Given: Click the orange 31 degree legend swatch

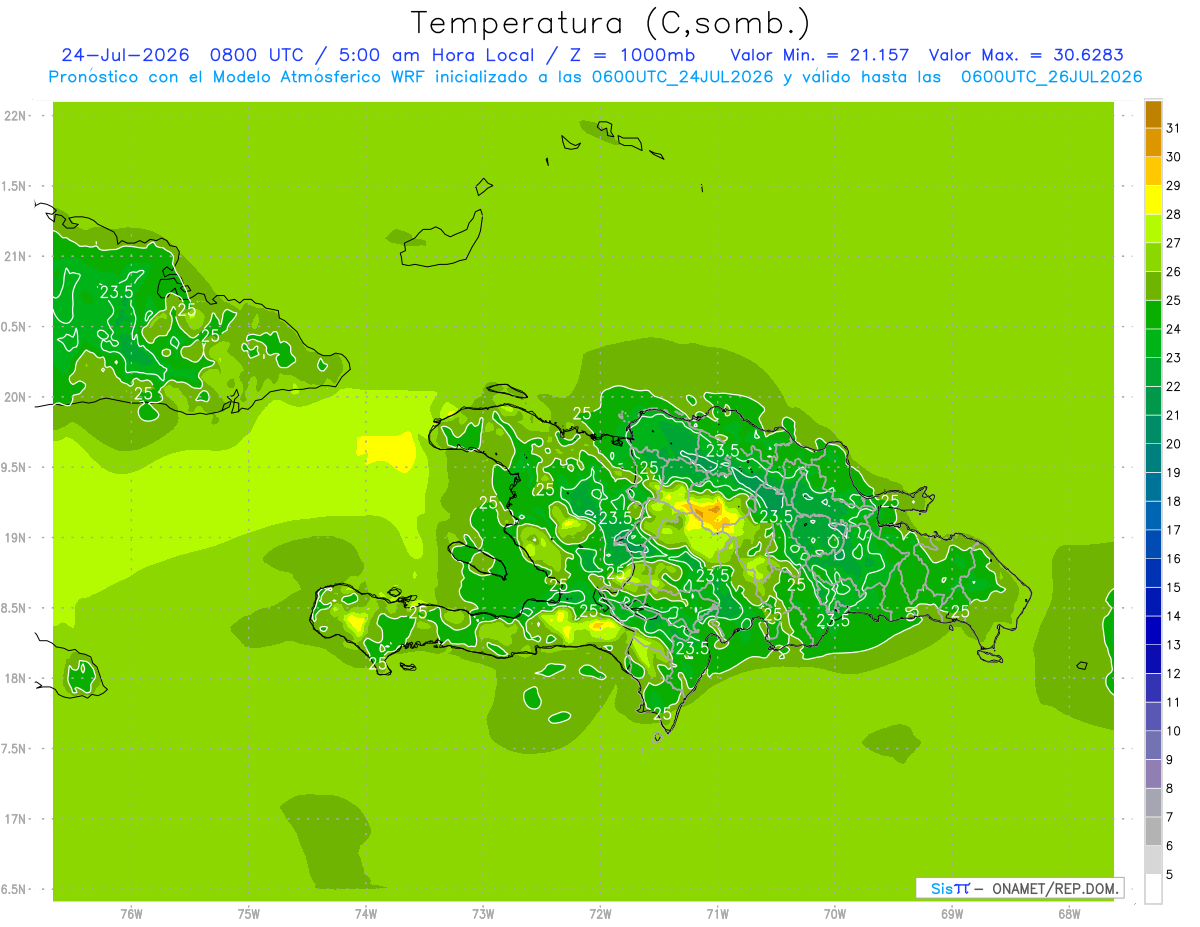Looking at the screenshot, I should 1153,114.
